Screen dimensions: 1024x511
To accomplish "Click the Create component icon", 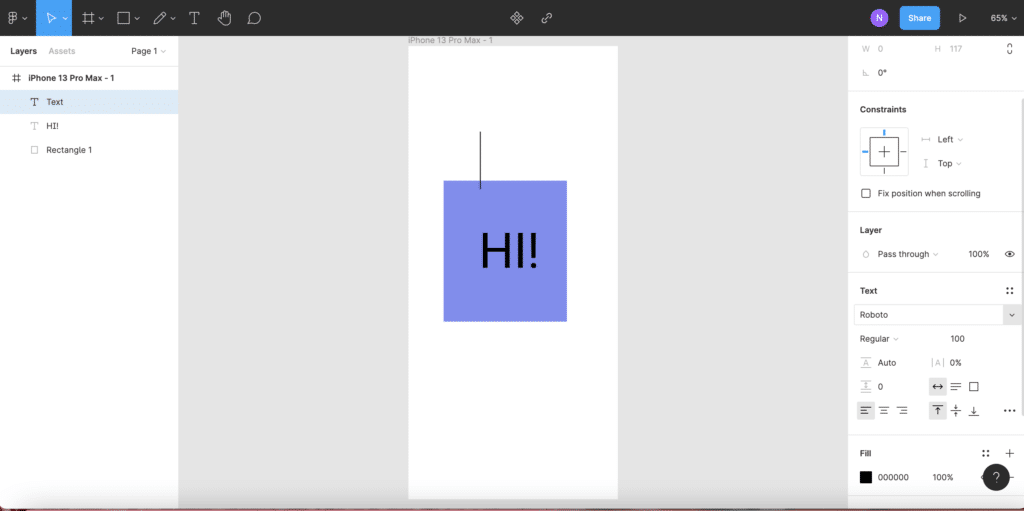I will 517,18.
